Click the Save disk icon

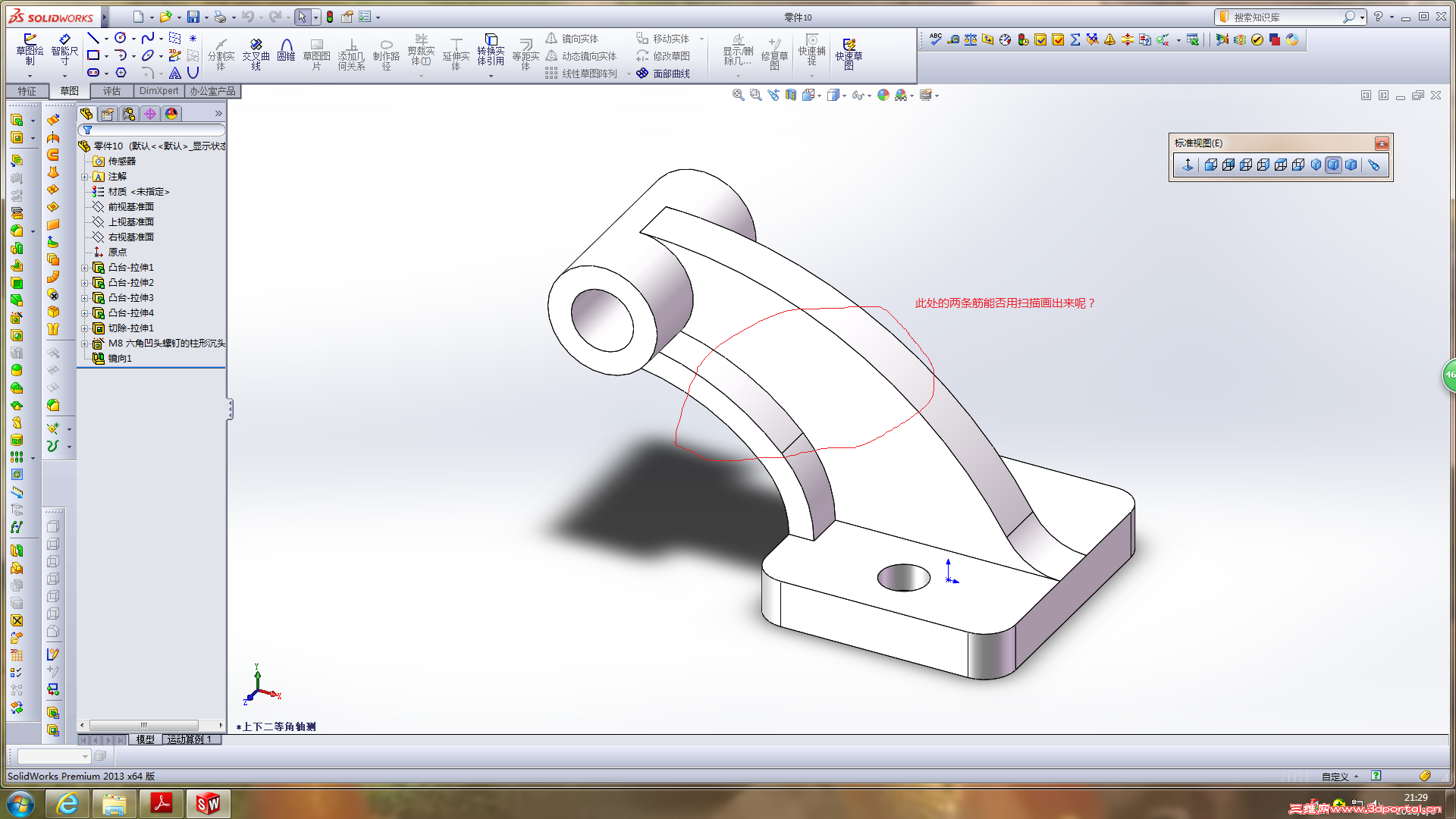pyautogui.click(x=193, y=17)
